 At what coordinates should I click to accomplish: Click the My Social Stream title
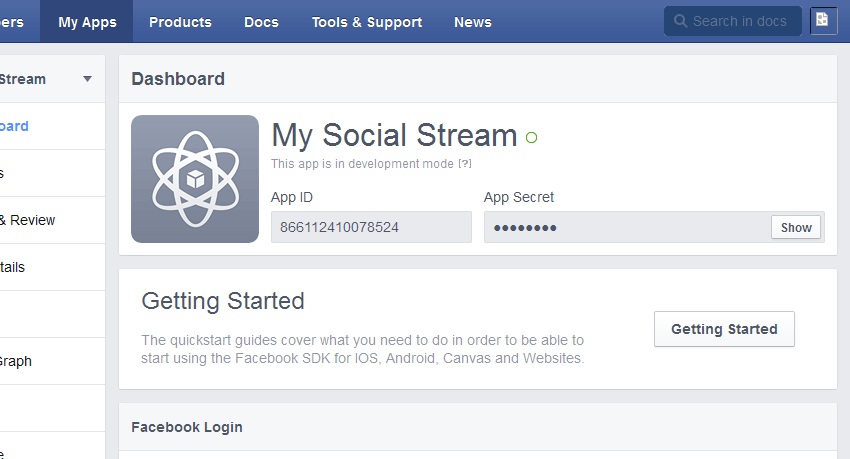tap(394, 135)
